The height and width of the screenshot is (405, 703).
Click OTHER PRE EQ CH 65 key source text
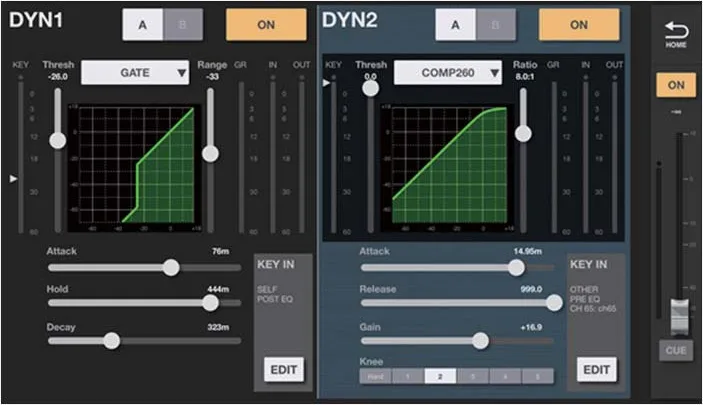pos(593,299)
